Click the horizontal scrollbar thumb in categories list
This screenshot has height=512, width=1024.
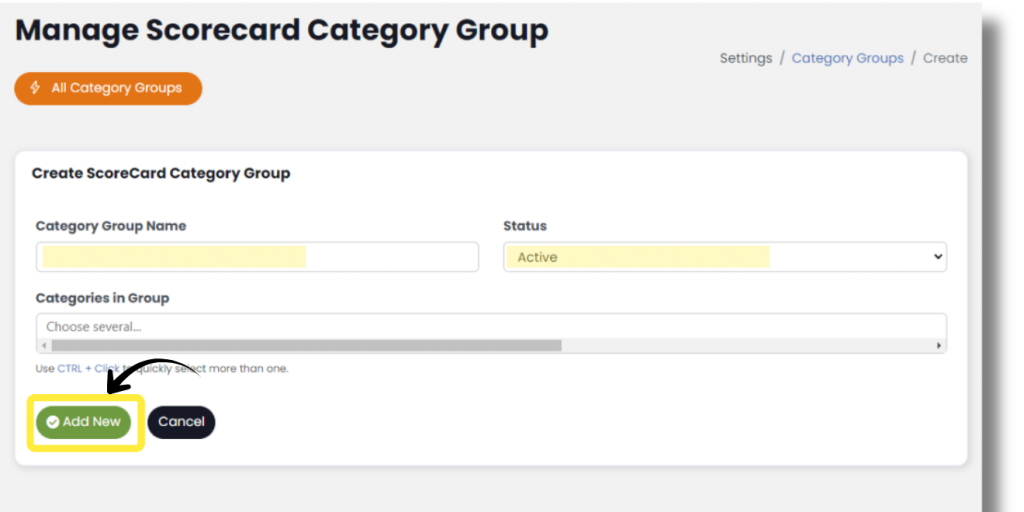click(x=300, y=346)
